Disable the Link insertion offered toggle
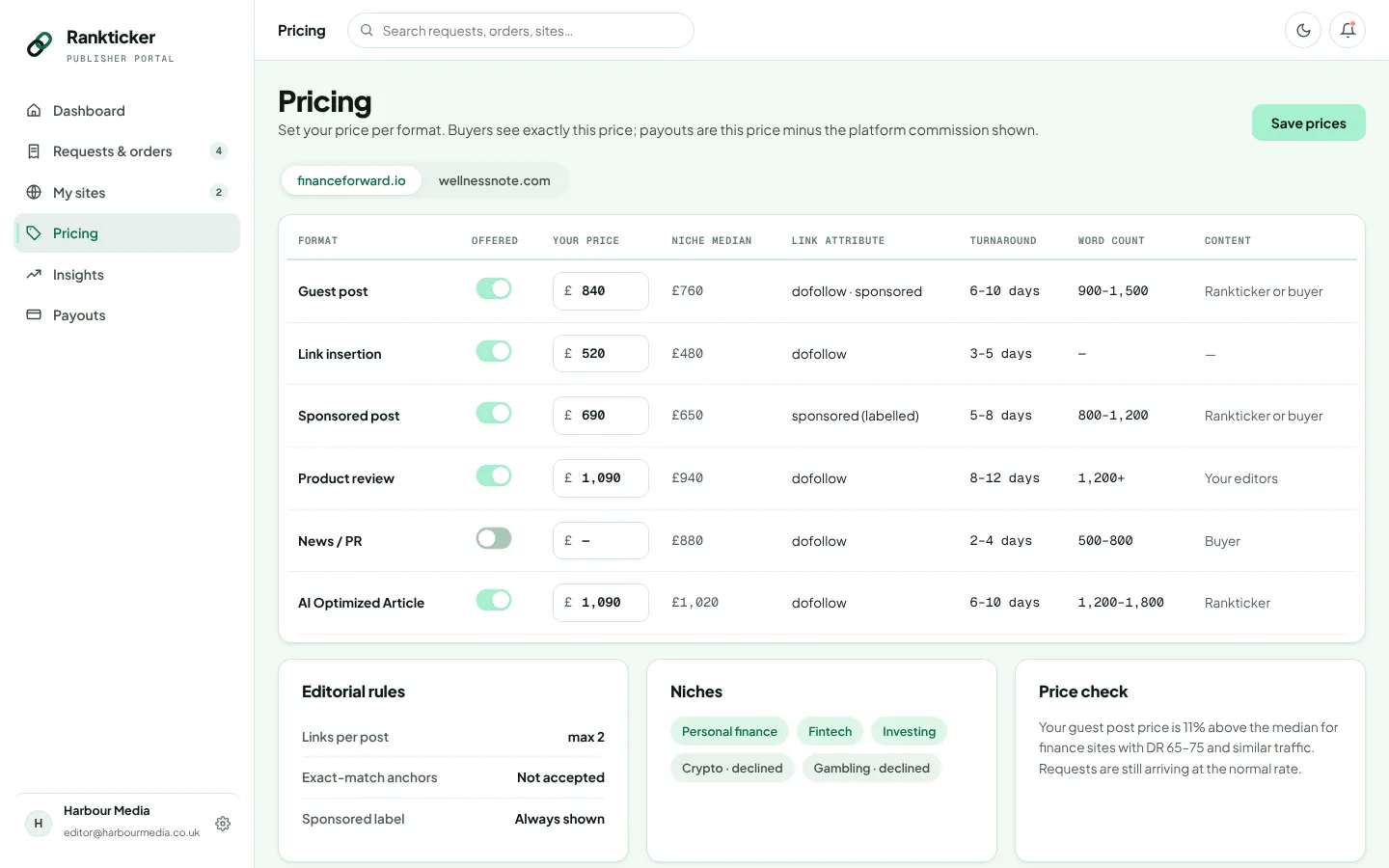The height and width of the screenshot is (868, 1389). [494, 351]
